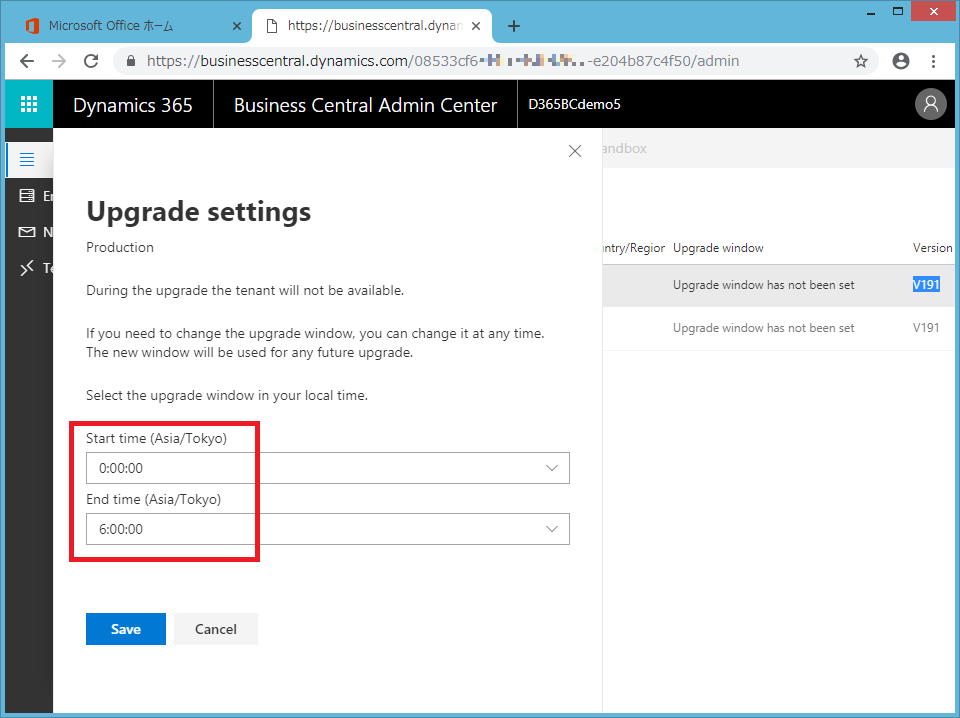Select highlighted V191 version cell

pyautogui.click(x=926, y=285)
